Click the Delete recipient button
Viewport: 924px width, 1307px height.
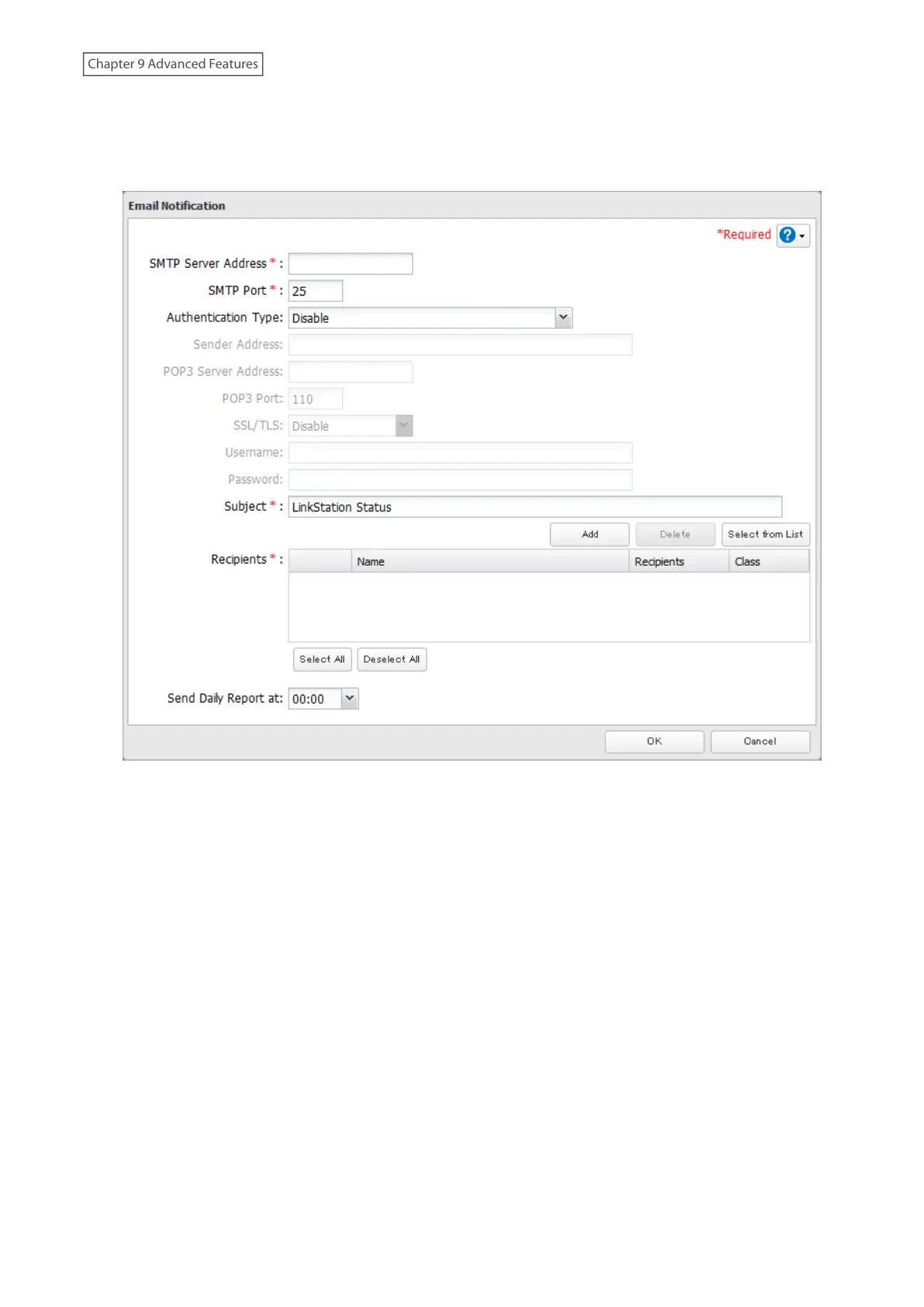tap(675, 535)
